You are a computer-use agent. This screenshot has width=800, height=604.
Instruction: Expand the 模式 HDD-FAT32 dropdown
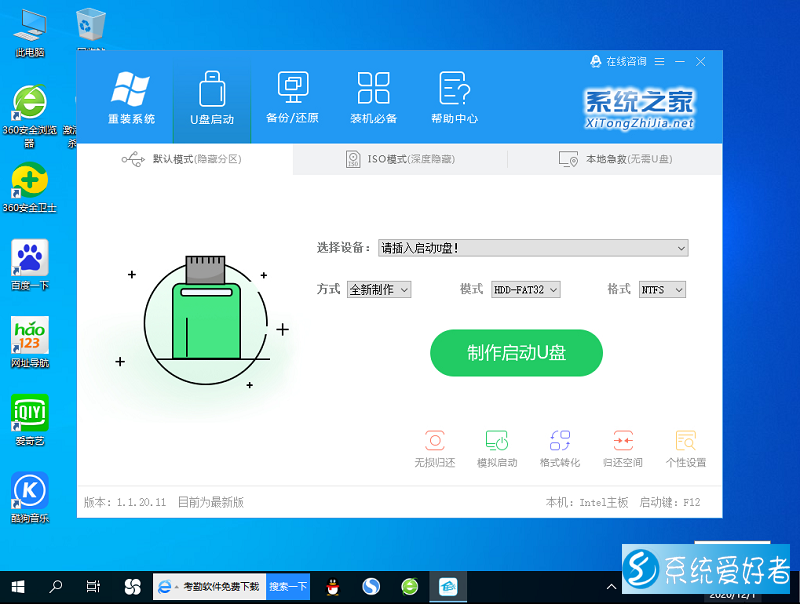(525, 289)
